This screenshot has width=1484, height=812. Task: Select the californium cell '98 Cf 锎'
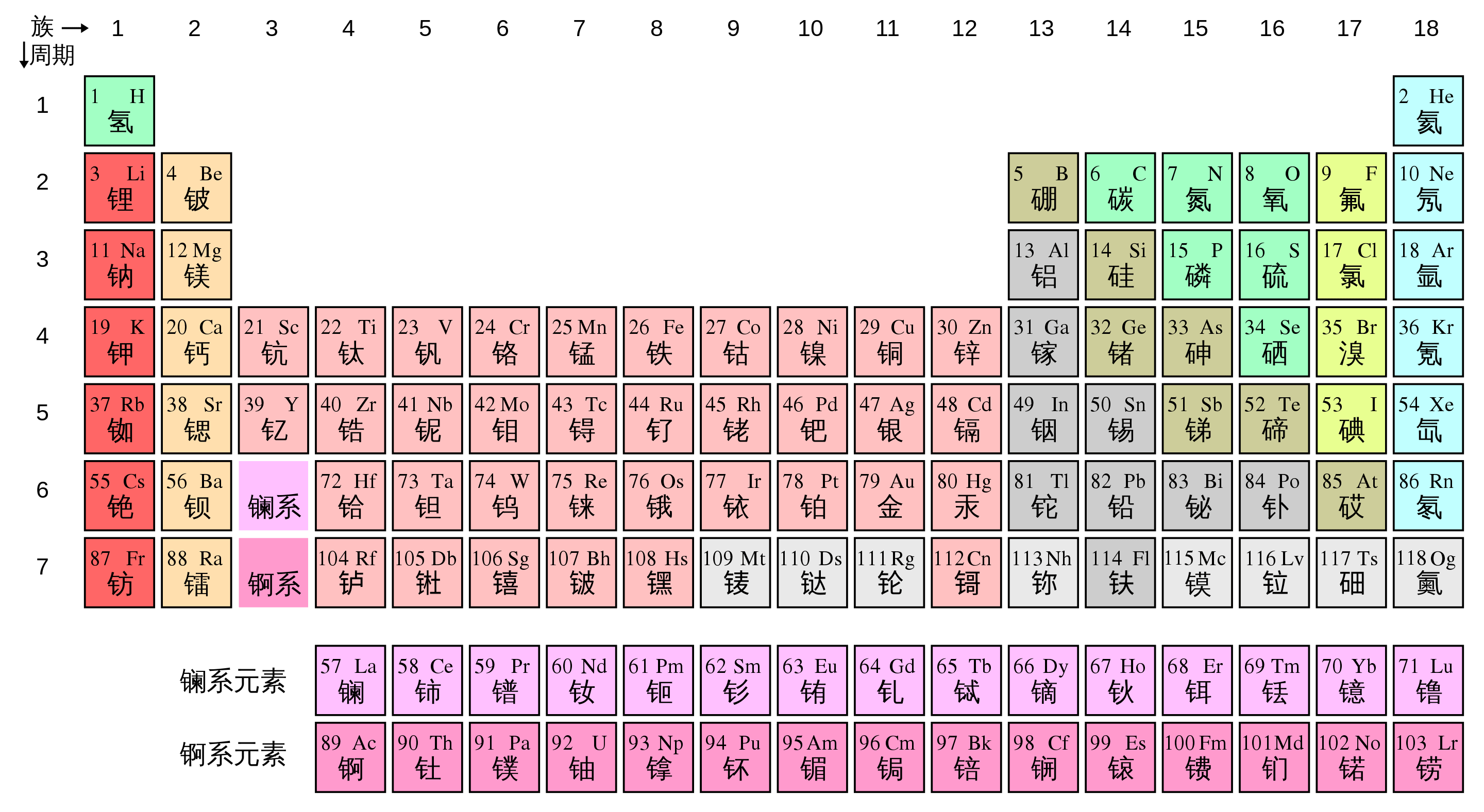1043,757
